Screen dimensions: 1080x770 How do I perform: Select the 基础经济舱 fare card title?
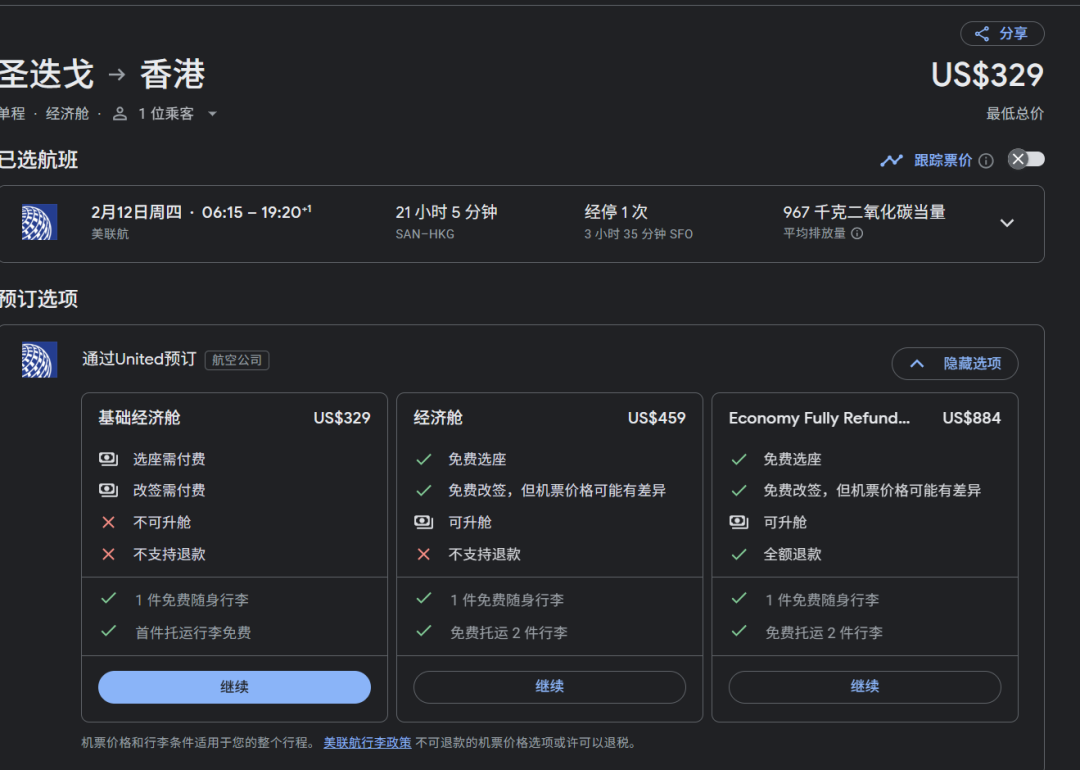(x=139, y=418)
